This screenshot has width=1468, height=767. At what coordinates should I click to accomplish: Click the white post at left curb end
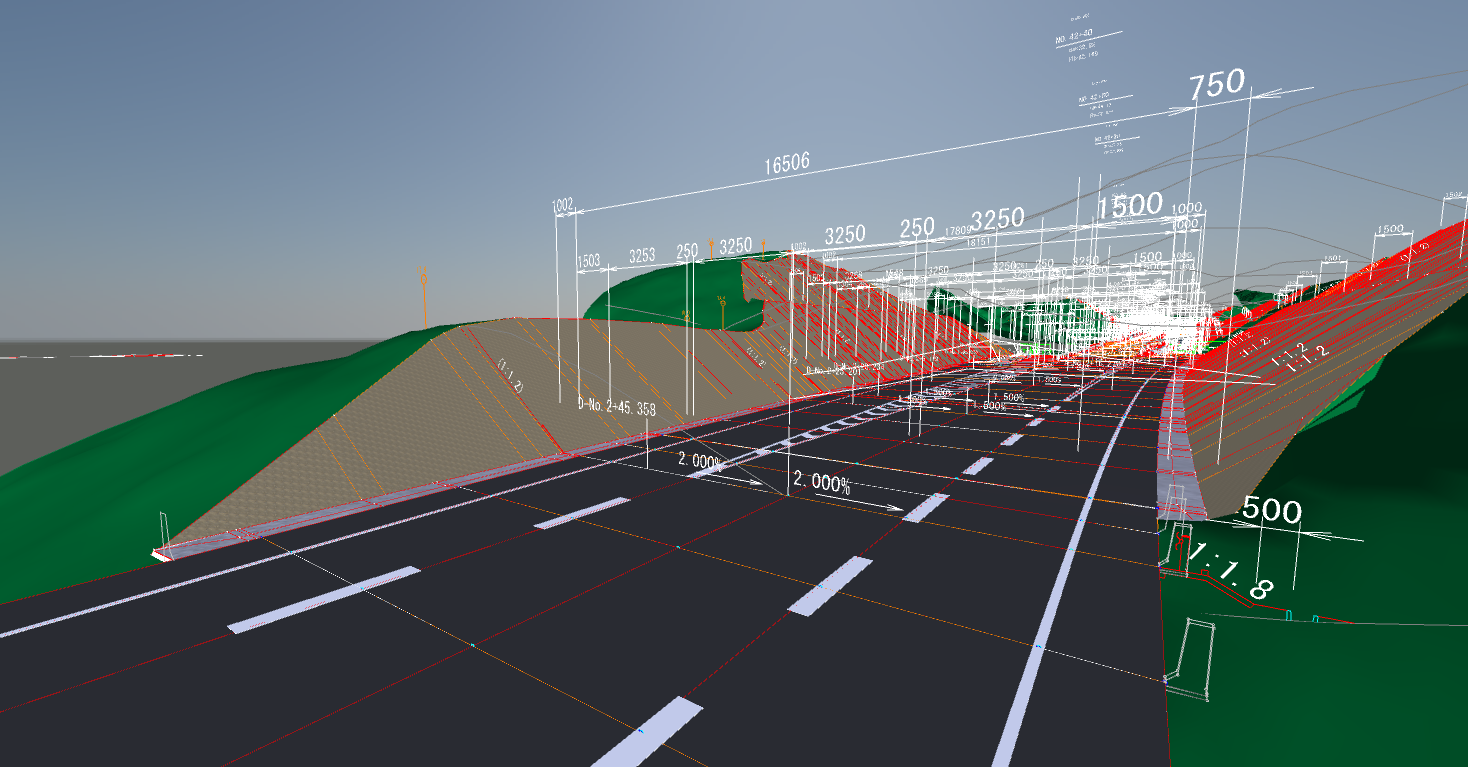pos(163,530)
